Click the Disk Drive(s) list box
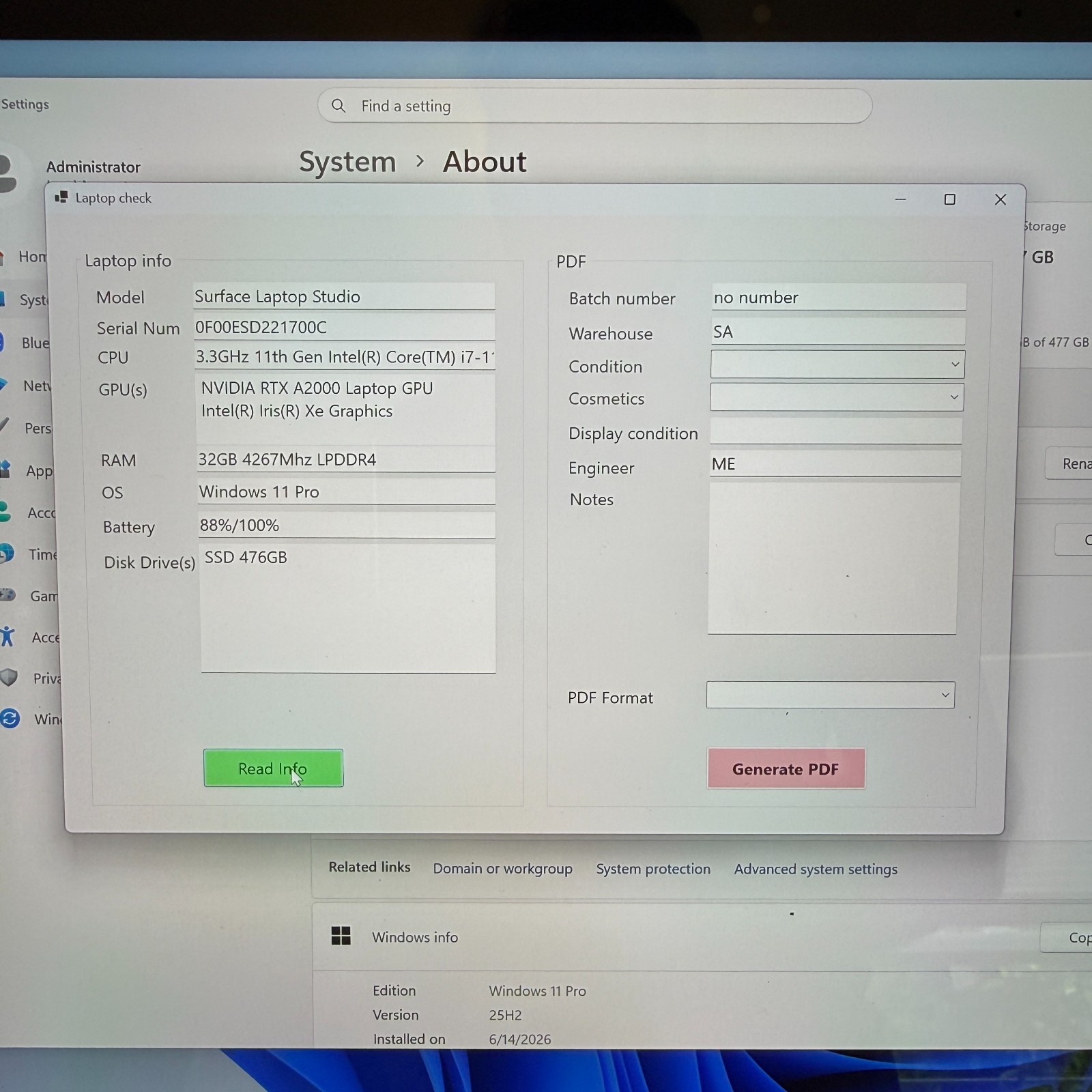Screen dimensions: 1092x1092 tap(348, 608)
